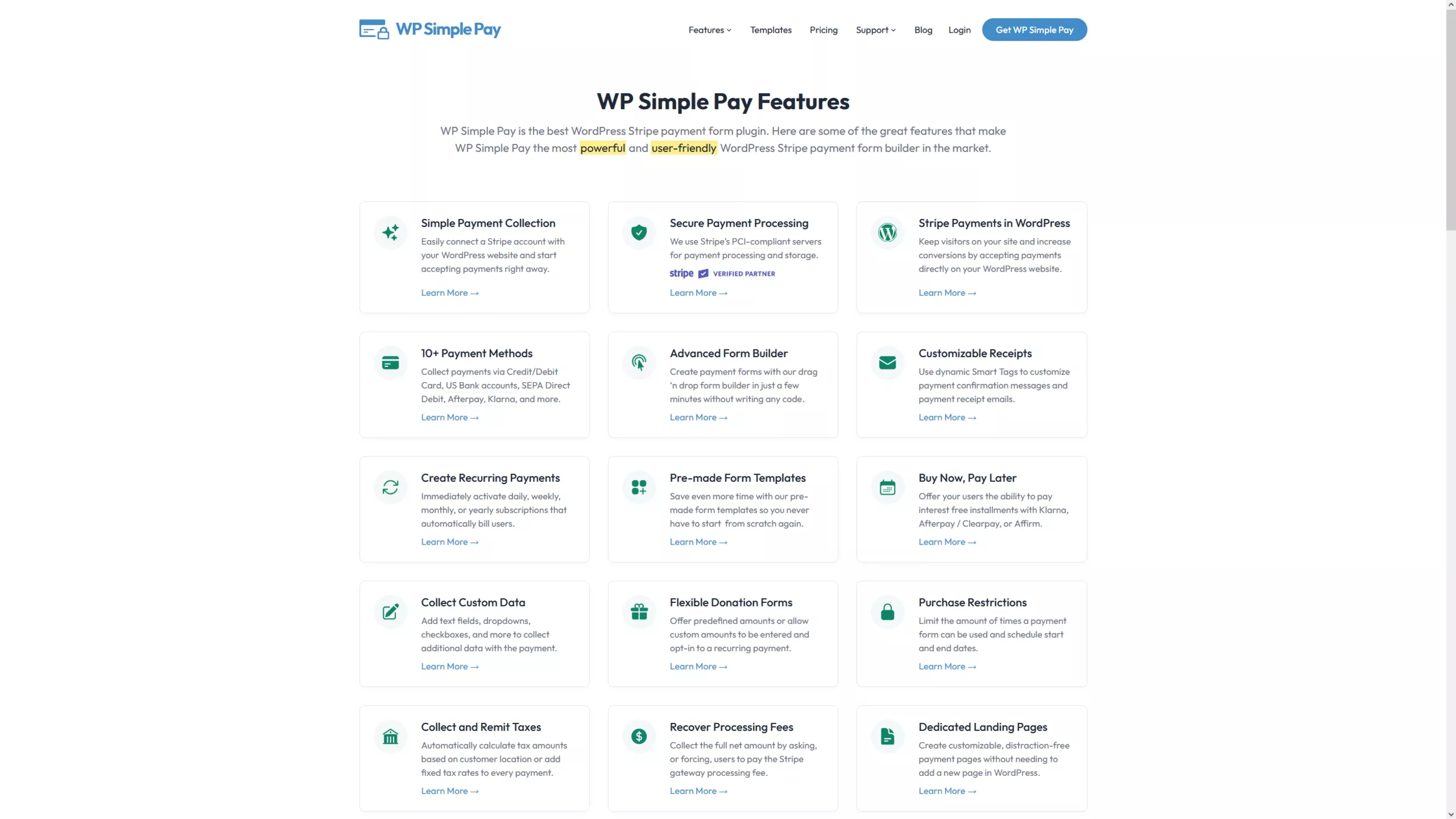
Task: Click Get WP Simple Pay button
Action: (1034, 29)
